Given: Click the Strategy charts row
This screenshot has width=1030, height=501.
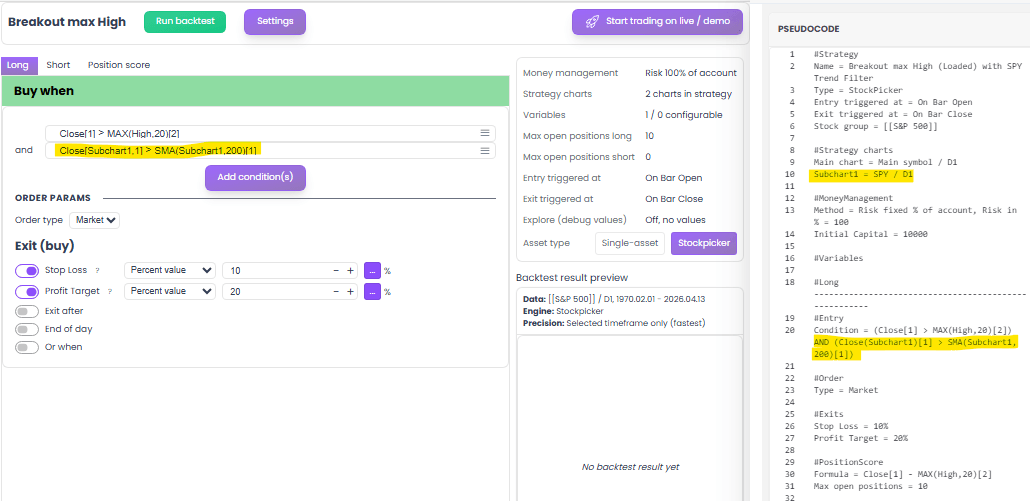Looking at the screenshot, I should coord(630,94).
